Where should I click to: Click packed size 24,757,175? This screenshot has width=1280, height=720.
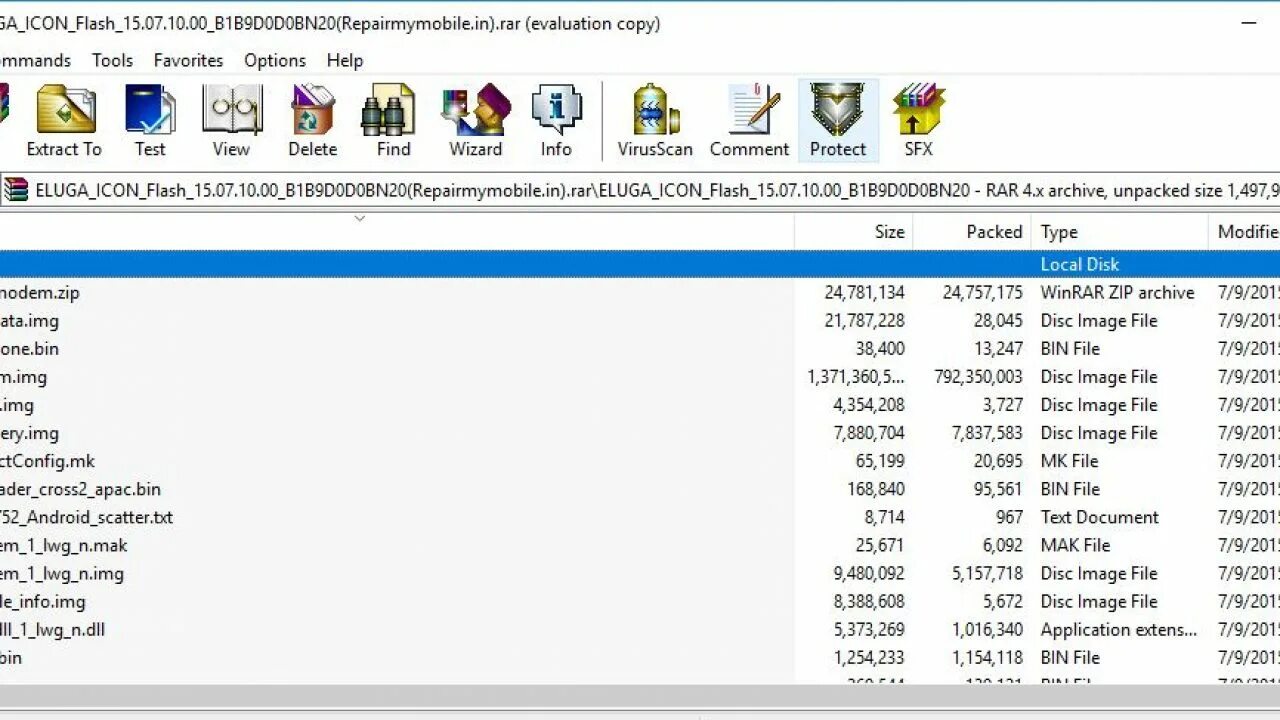[x=982, y=293]
